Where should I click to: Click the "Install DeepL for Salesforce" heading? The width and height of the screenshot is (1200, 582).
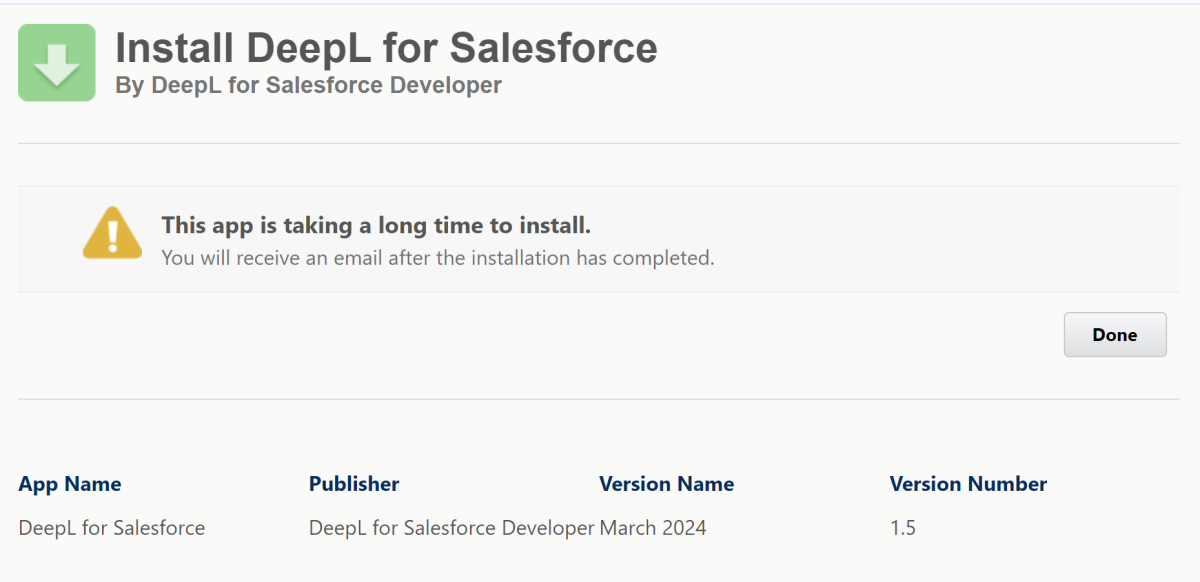click(x=386, y=47)
